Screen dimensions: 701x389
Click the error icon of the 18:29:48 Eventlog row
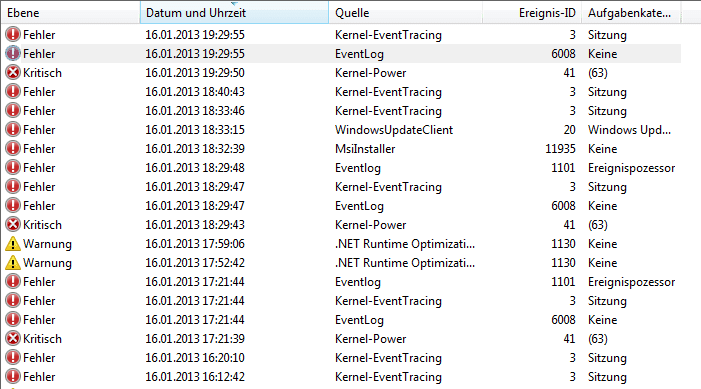(x=13, y=168)
